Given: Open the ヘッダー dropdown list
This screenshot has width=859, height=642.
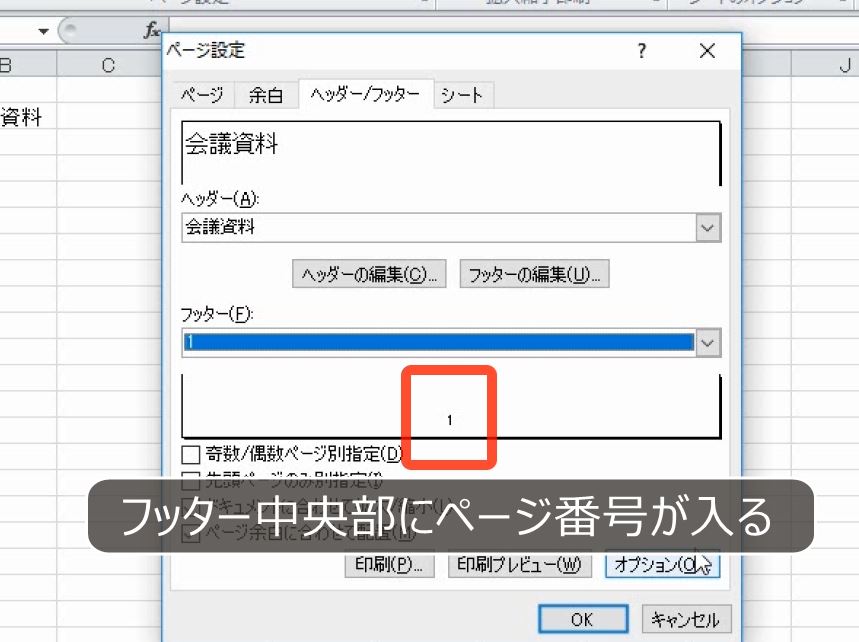Looking at the screenshot, I should click(x=707, y=227).
